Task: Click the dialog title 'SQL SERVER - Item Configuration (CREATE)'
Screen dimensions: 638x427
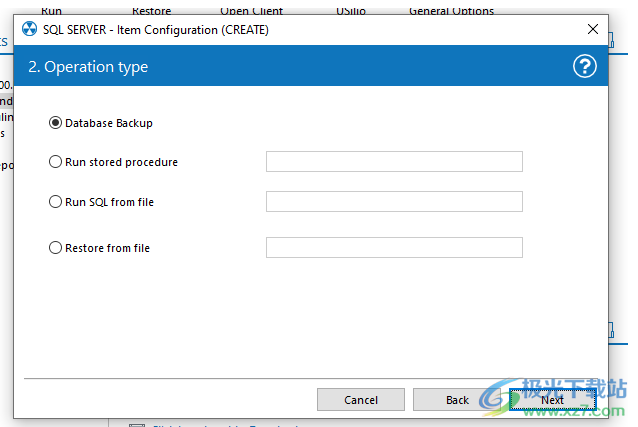Action: click(x=156, y=30)
